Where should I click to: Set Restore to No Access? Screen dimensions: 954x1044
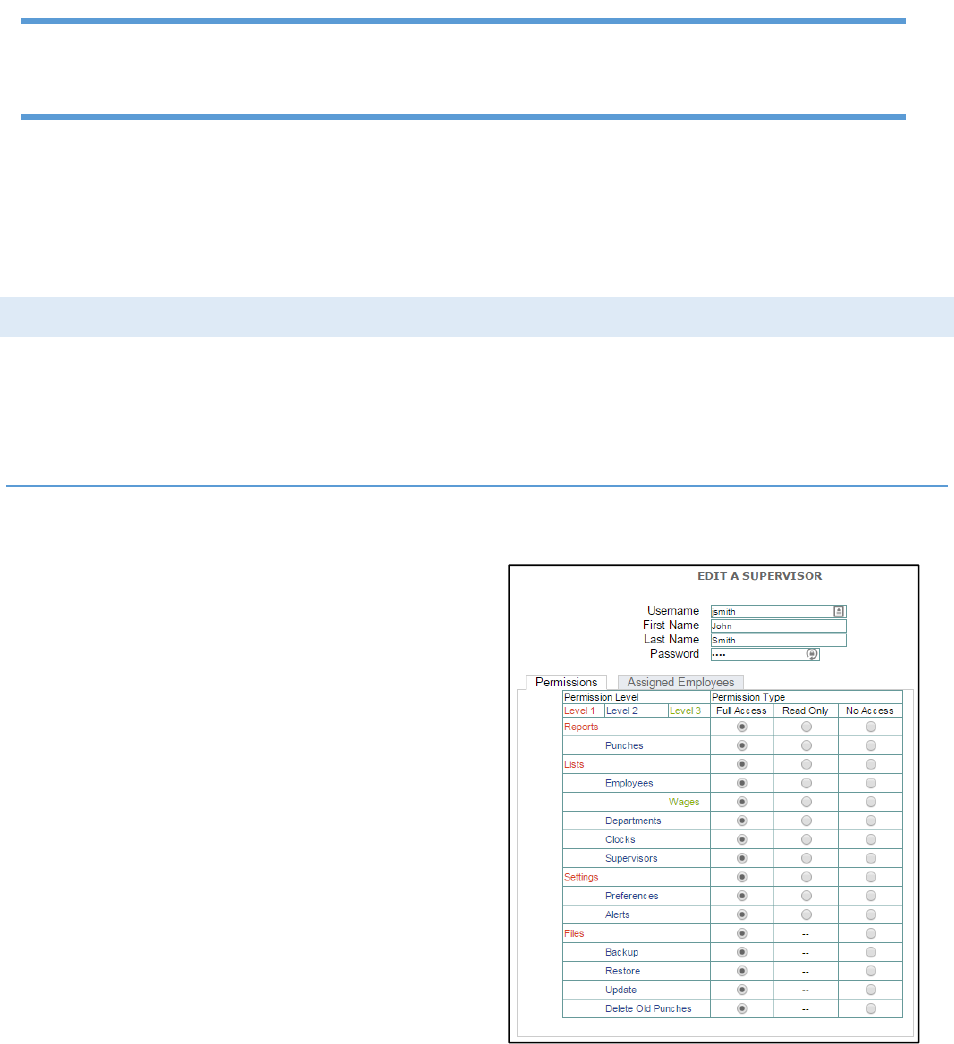click(x=871, y=971)
